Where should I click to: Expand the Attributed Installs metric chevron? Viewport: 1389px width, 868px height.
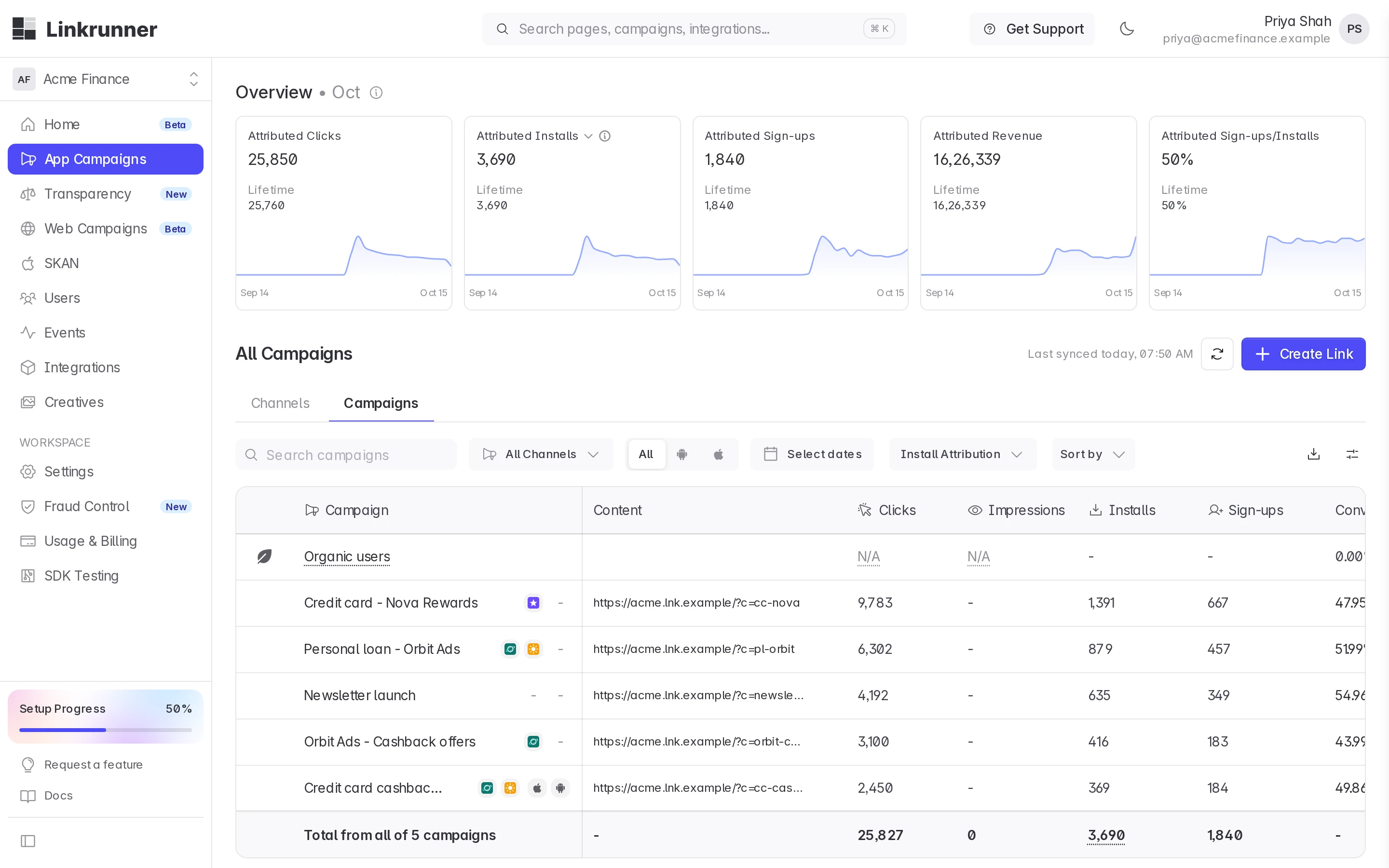point(588,136)
